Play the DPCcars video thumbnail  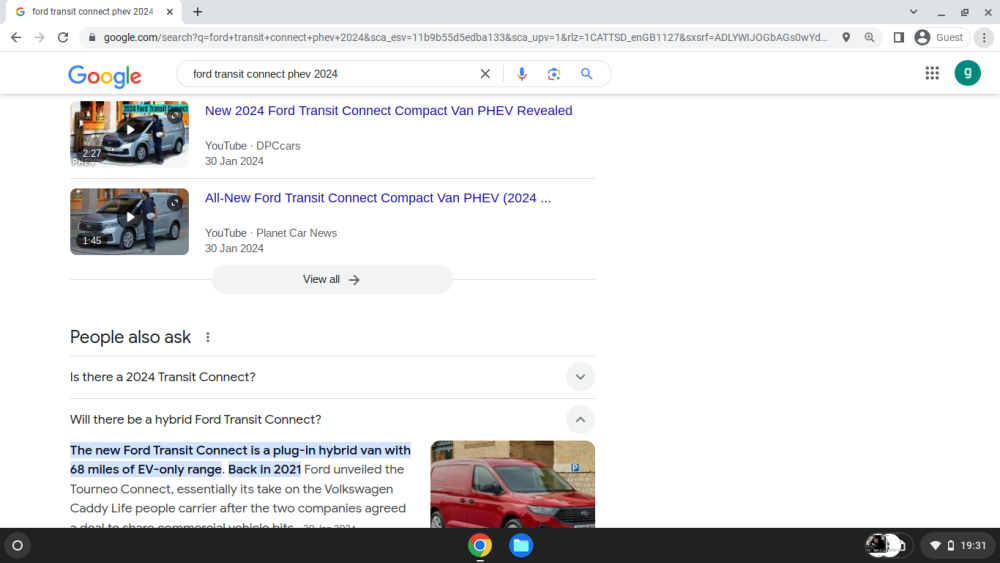[x=129, y=135]
